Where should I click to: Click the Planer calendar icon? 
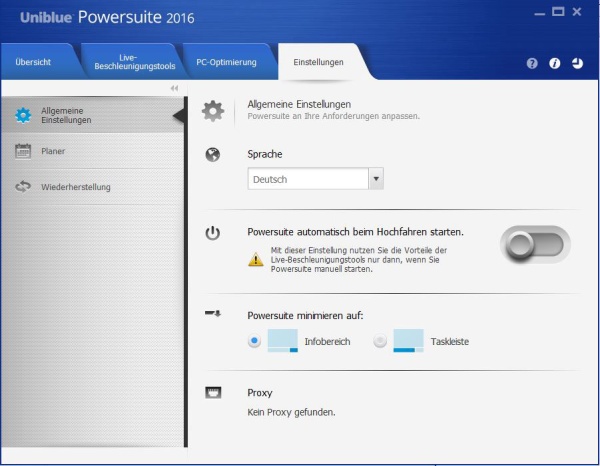[23, 151]
